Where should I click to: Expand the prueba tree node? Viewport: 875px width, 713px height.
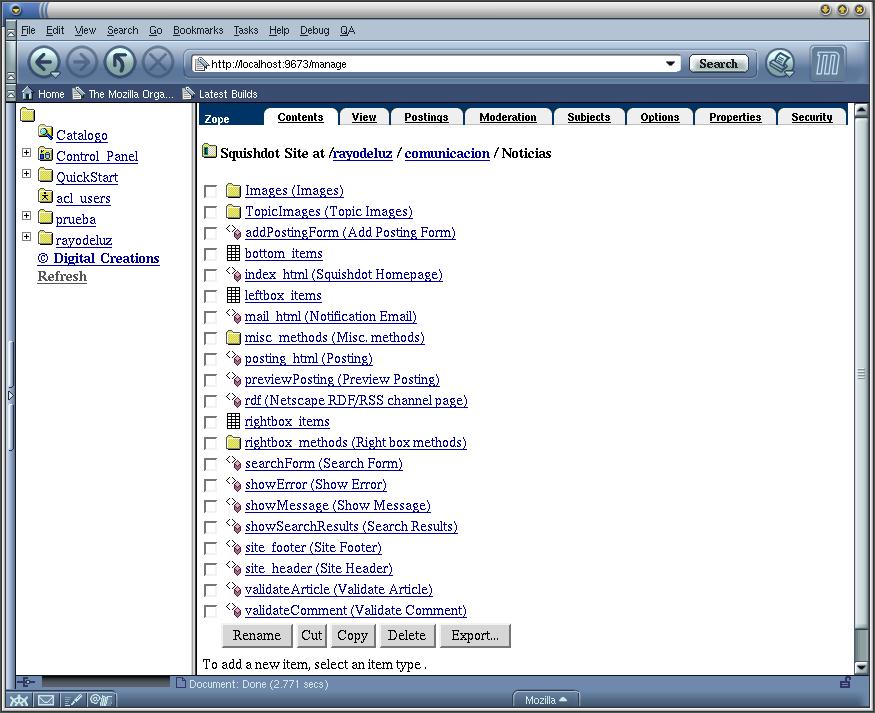[26, 215]
